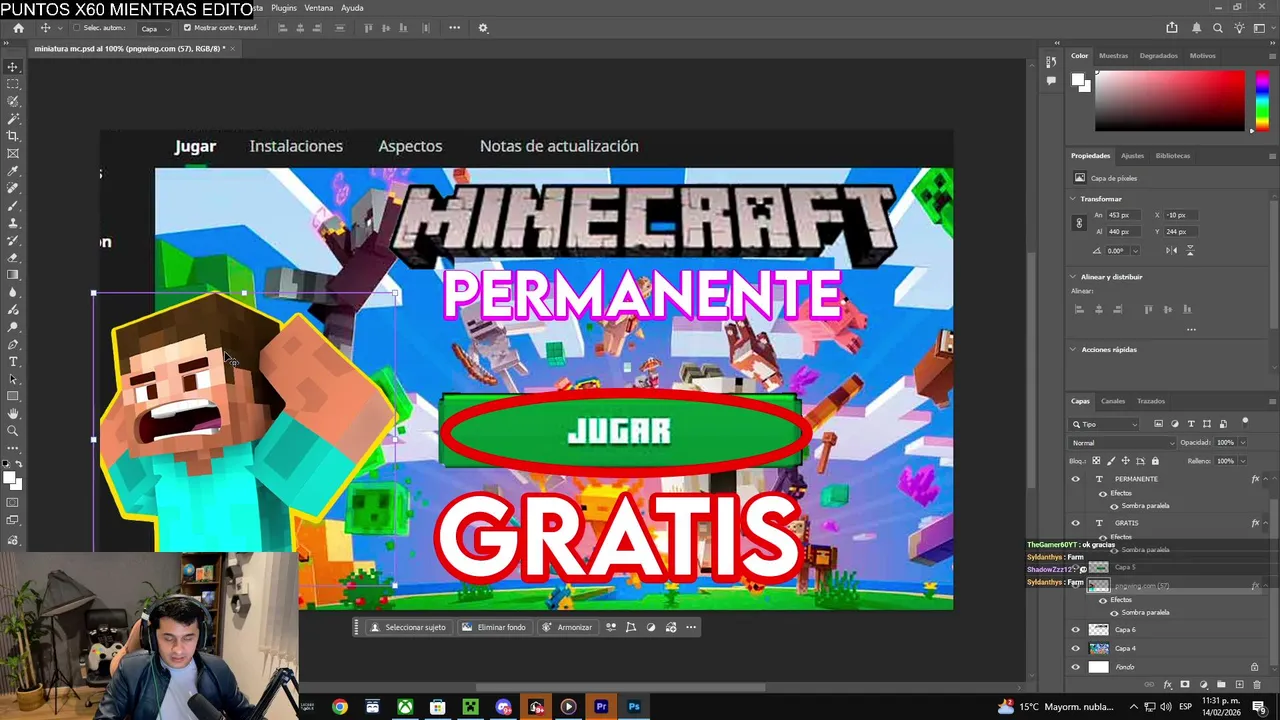Screen dimensions: 1280x720
Task: Hide the PERMANENTE text layer
Action: 1076,479
